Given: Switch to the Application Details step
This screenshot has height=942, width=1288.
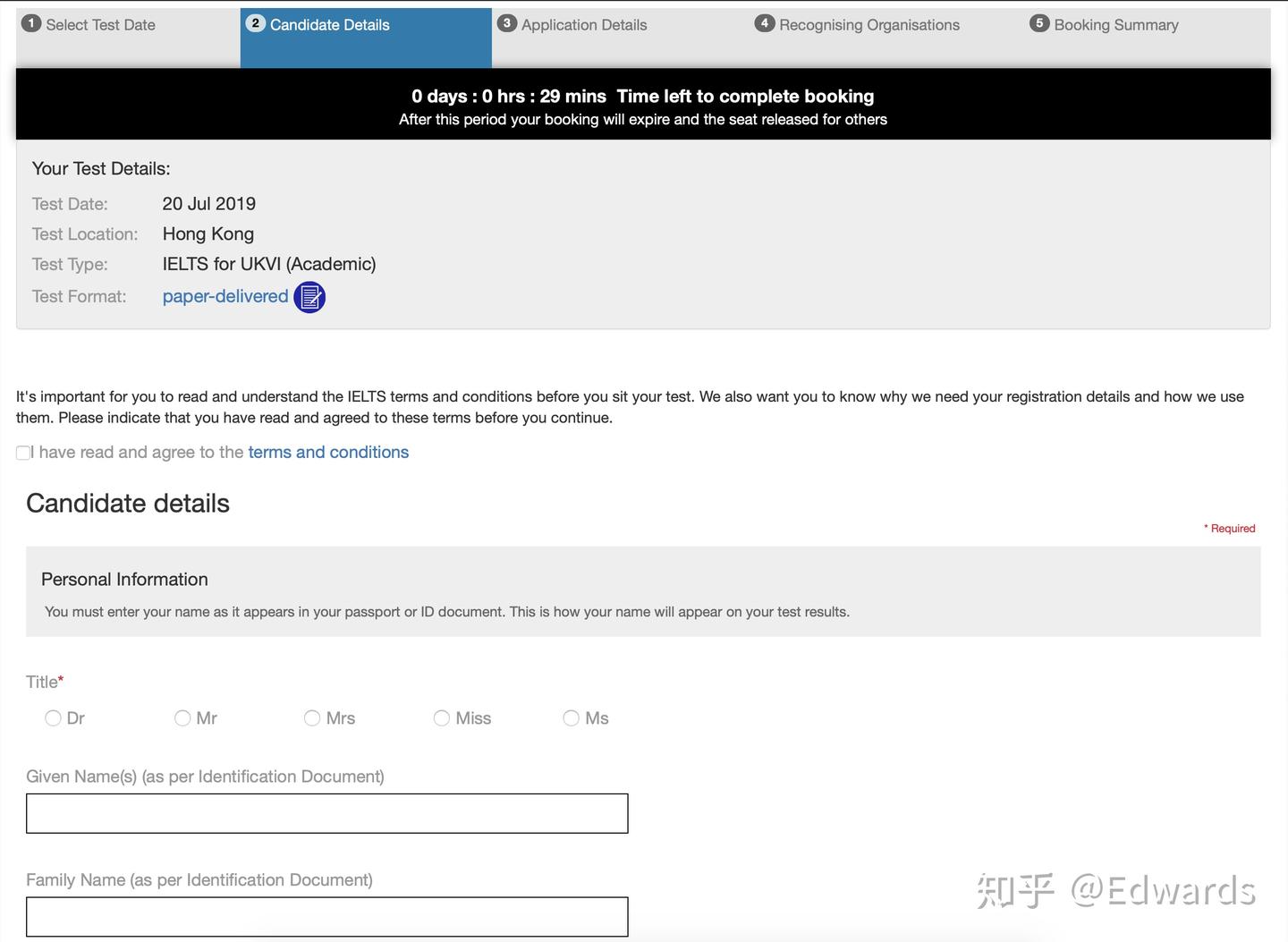Looking at the screenshot, I should click(x=583, y=24).
